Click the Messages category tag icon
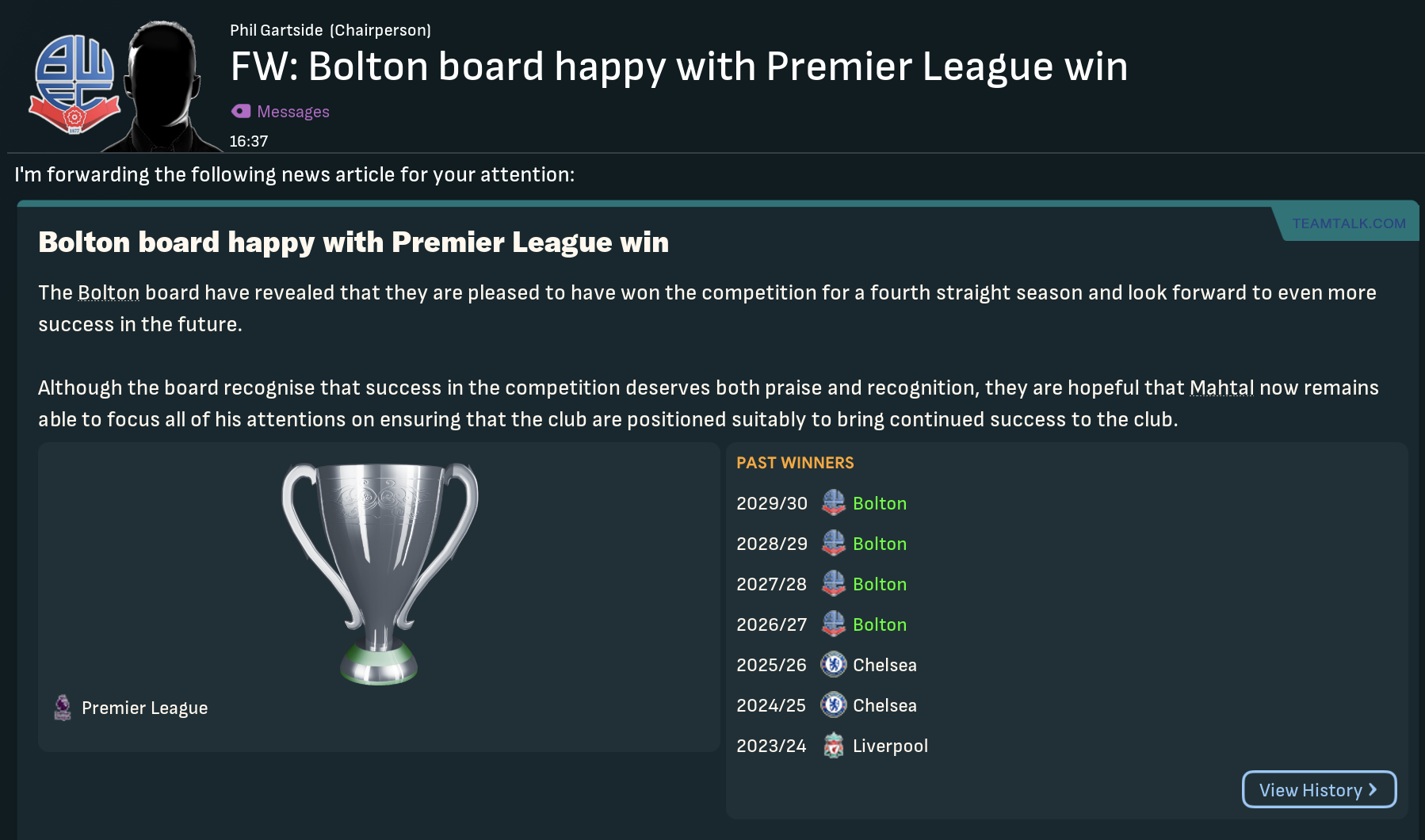The height and width of the screenshot is (840, 1425). pos(240,112)
